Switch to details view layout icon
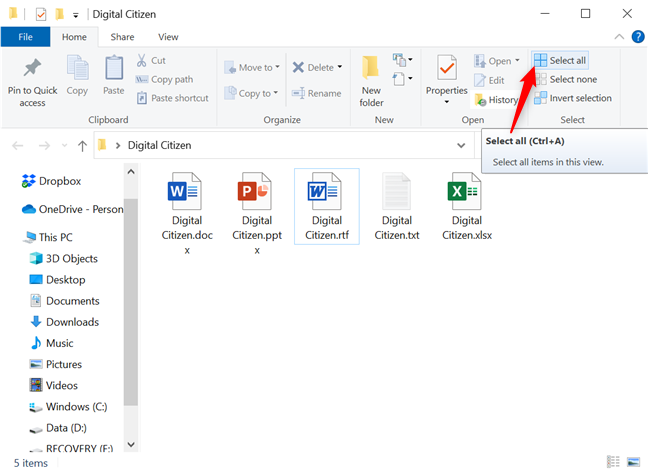Image resolution: width=648 pixels, height=473 pixels. click(x=613, y=461)
